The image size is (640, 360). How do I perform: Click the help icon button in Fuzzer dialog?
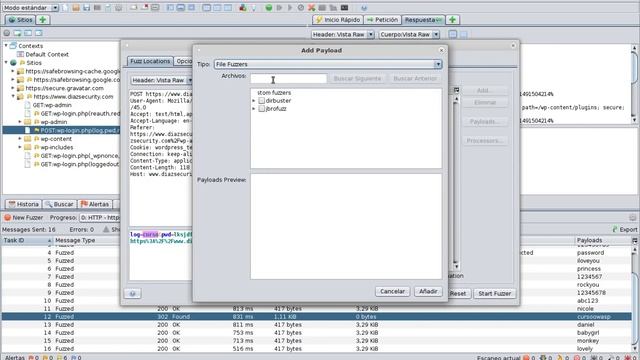[x=133, y=293]
